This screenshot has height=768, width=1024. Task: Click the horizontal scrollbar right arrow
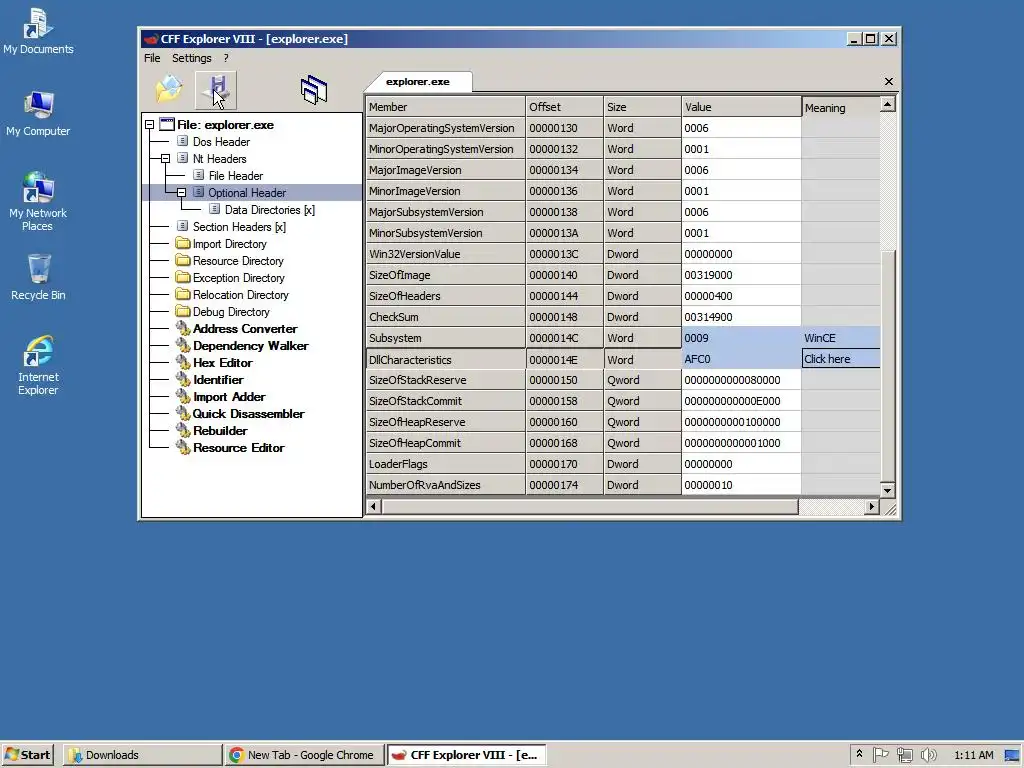[x=871, y=506]
